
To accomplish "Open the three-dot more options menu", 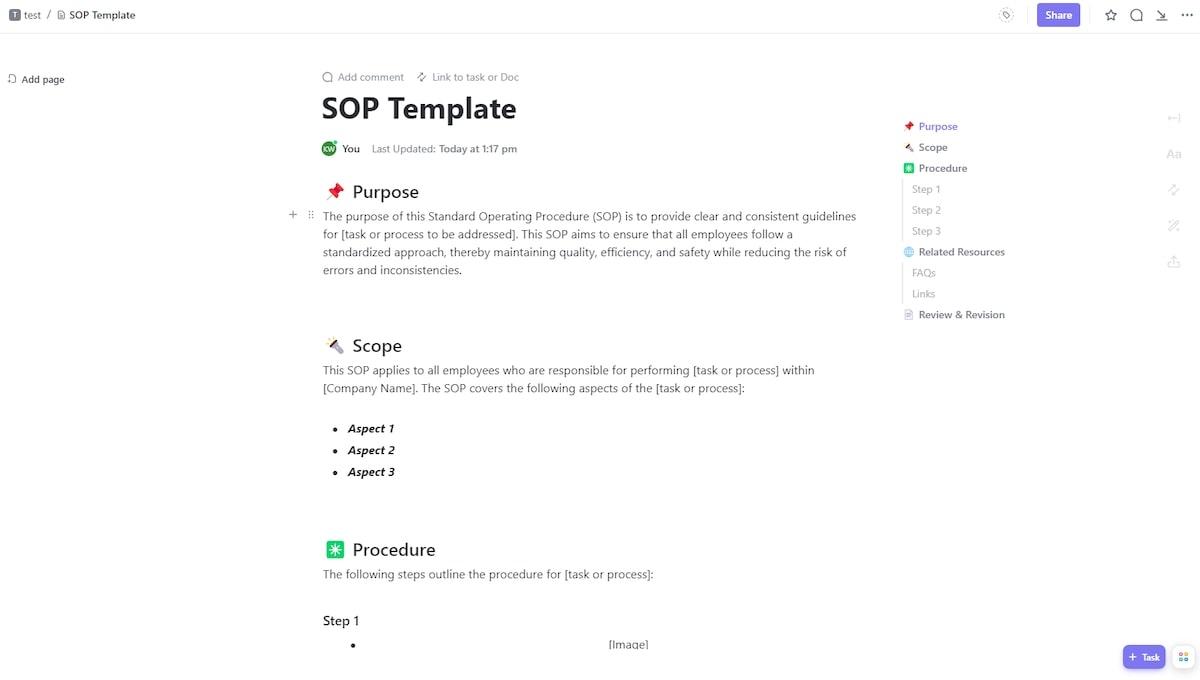I will [1187, 15].
